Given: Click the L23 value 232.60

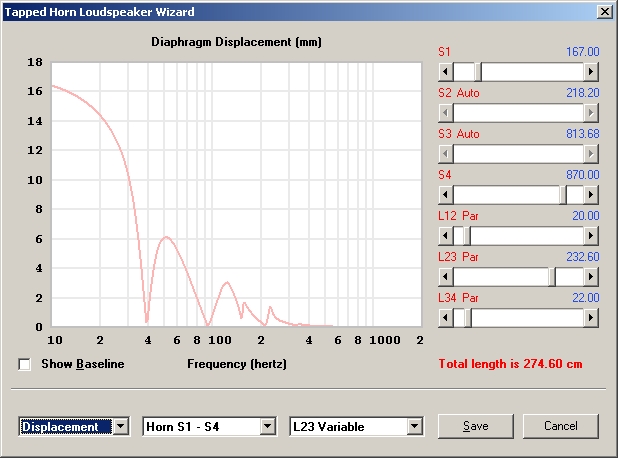Looking at the screenshot, I should pyautogui.click(x=583, y=257).
